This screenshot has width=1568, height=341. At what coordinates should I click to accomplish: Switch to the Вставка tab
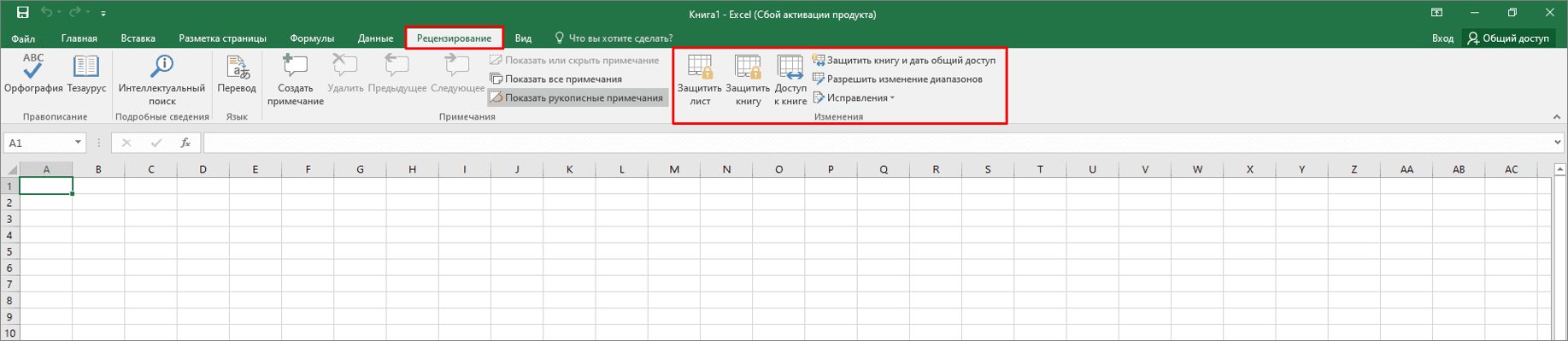(138, 38)
